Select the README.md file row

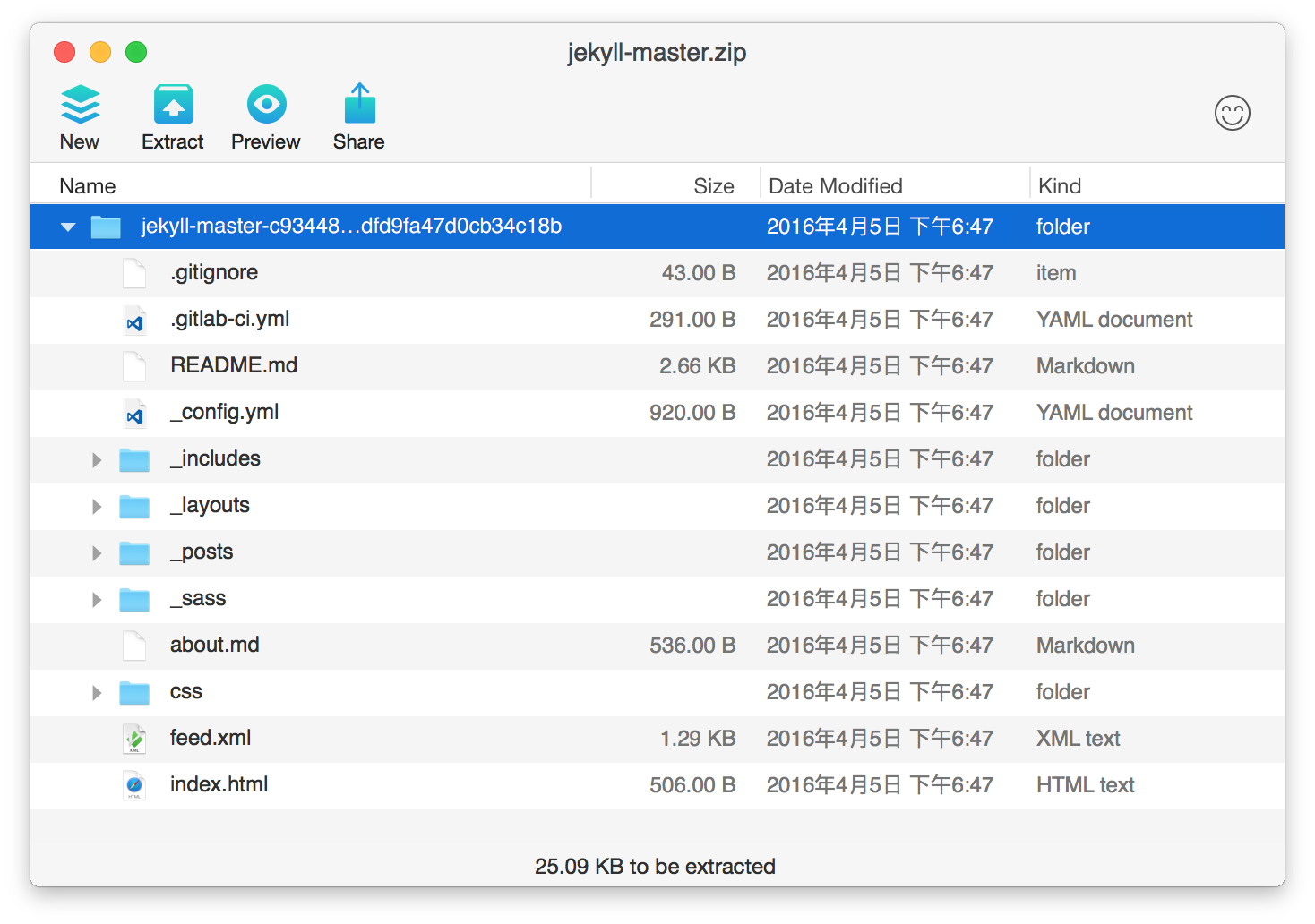(234, 366)
